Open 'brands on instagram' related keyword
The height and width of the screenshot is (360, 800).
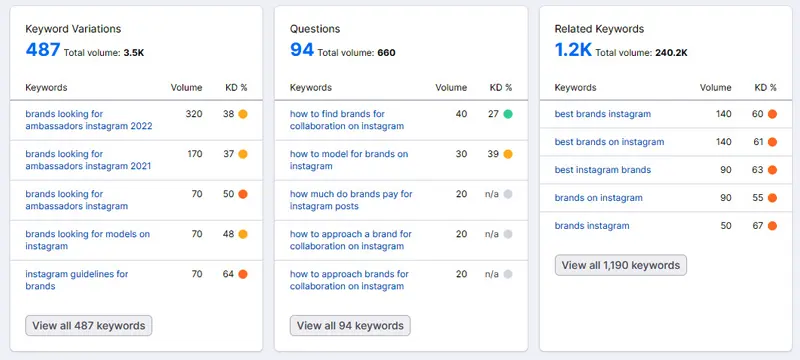click(598, 198)
